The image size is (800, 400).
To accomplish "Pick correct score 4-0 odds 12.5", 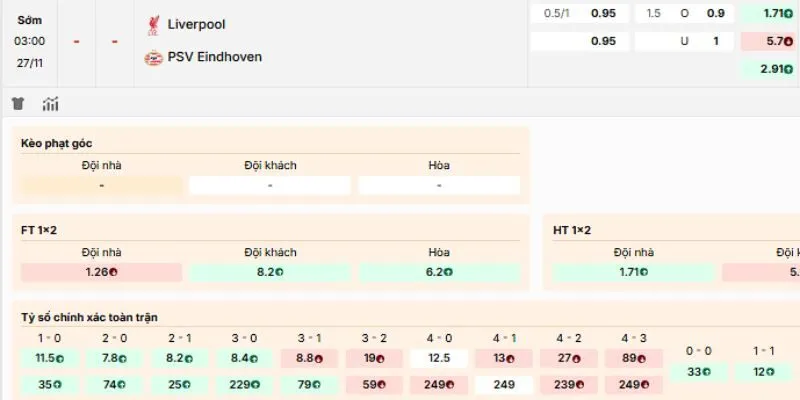I will click(x=439, y=358).
